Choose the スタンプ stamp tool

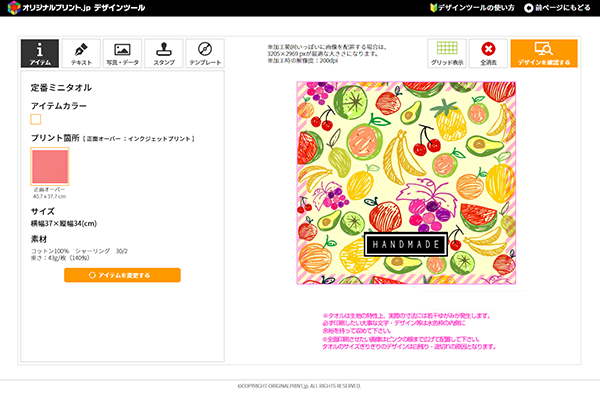pos(164,53)
